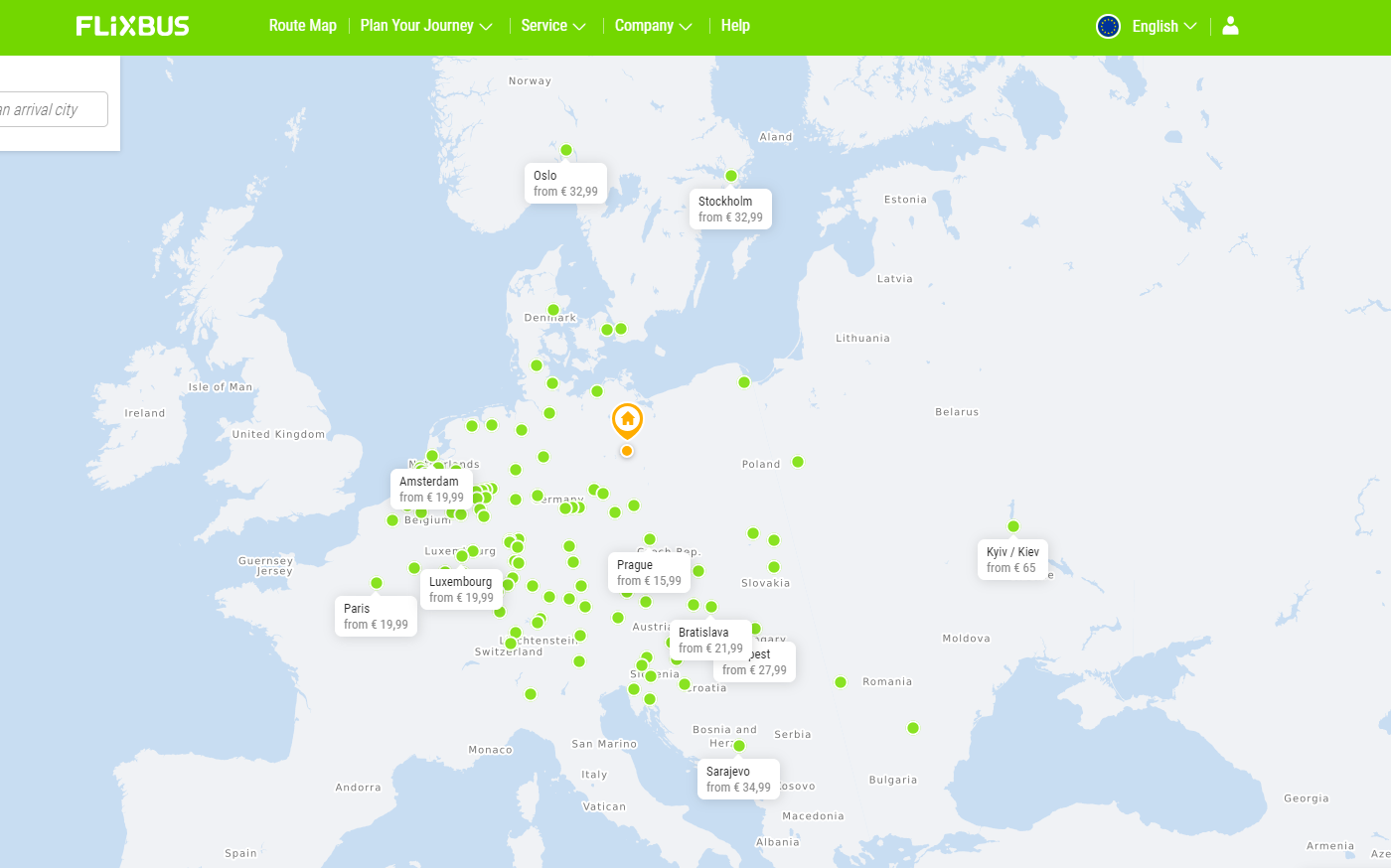Screen dimensions: 1391x868
Task: Expand the Company menu
Action: coord(653,26)
